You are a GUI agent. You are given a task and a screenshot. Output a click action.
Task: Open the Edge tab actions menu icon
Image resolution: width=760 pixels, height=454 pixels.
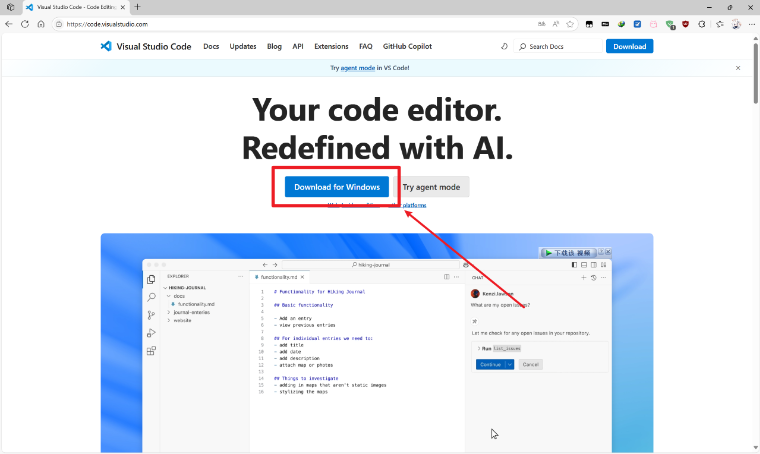click(10, 7)
